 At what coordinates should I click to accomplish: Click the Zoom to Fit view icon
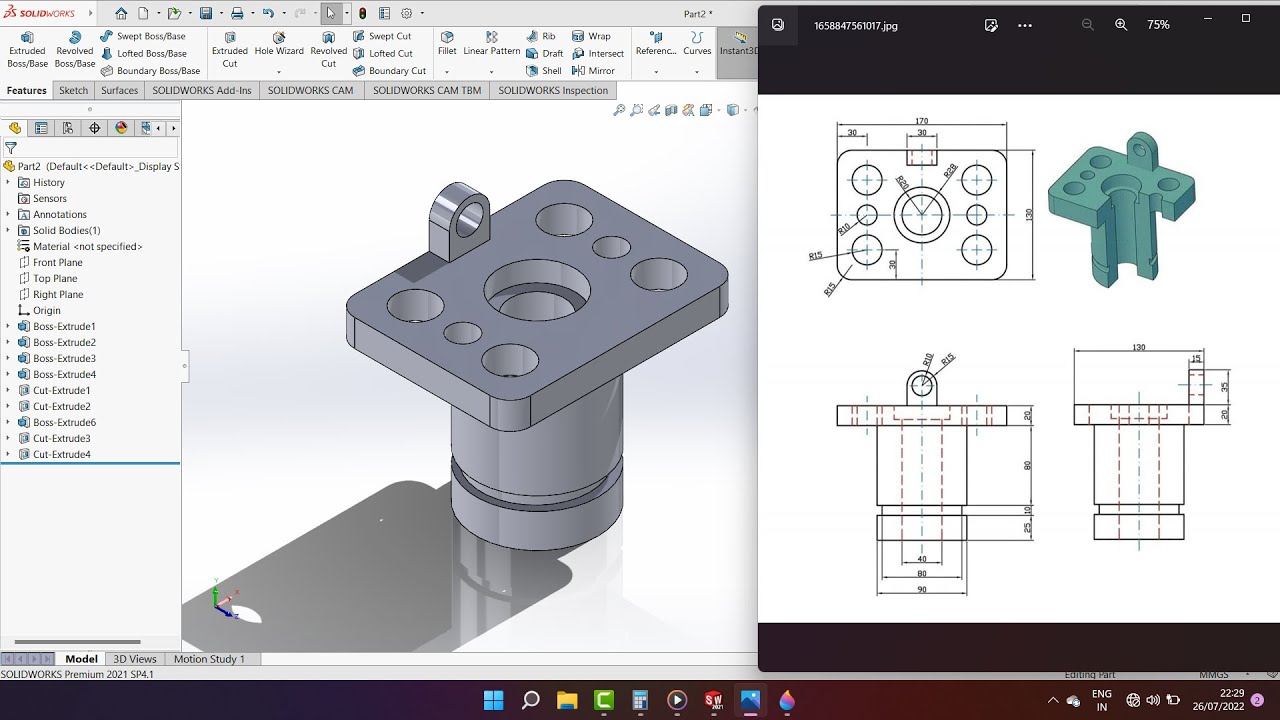619,110
